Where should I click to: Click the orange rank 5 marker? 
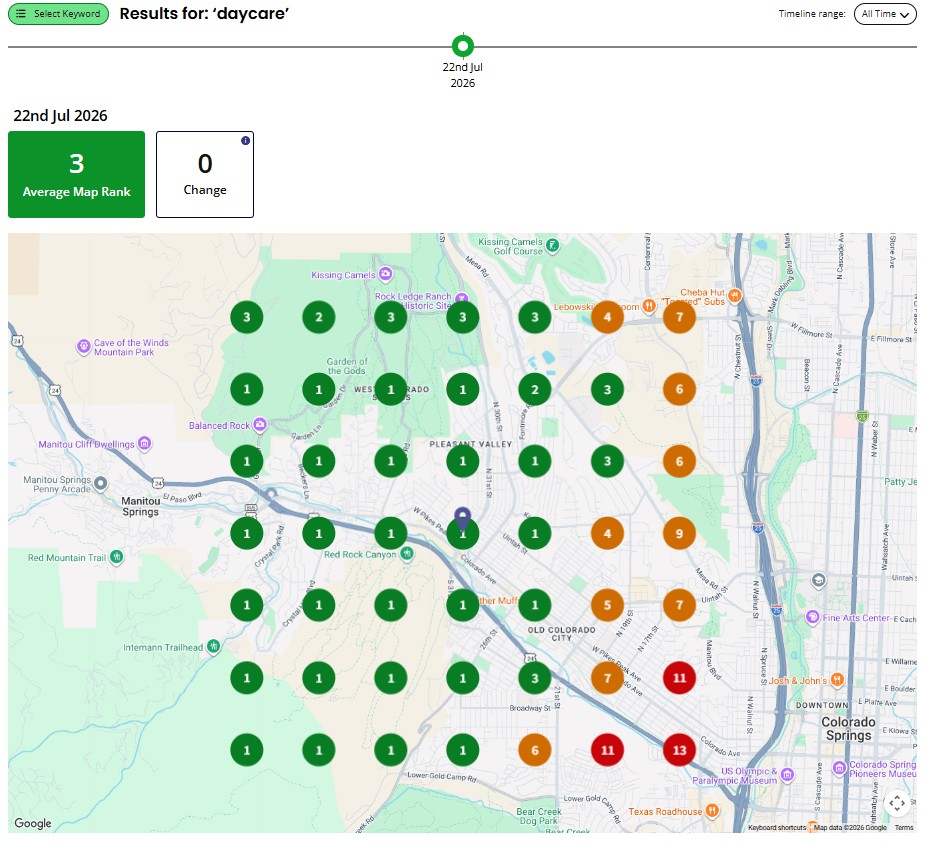pyautogui.click(x=607, y=606)
